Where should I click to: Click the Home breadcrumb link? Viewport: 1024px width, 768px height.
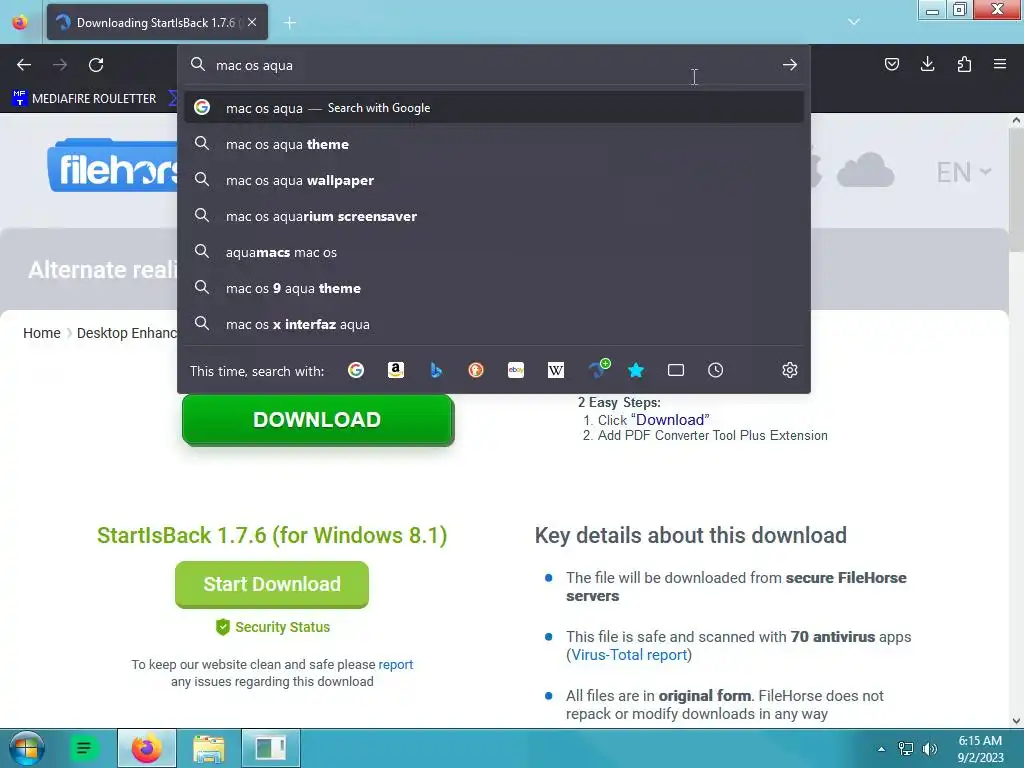coord(42,333)
